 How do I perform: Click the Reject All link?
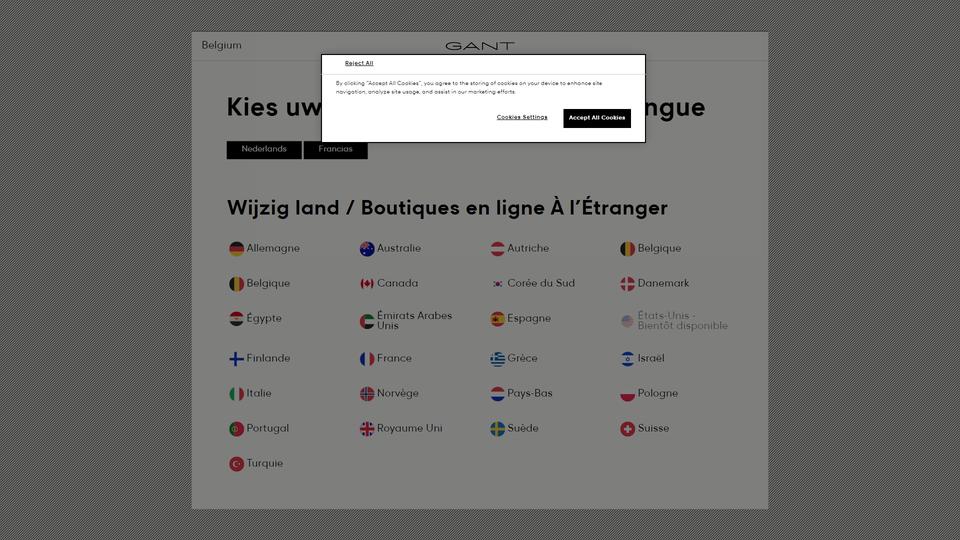[x=359, y=63]
